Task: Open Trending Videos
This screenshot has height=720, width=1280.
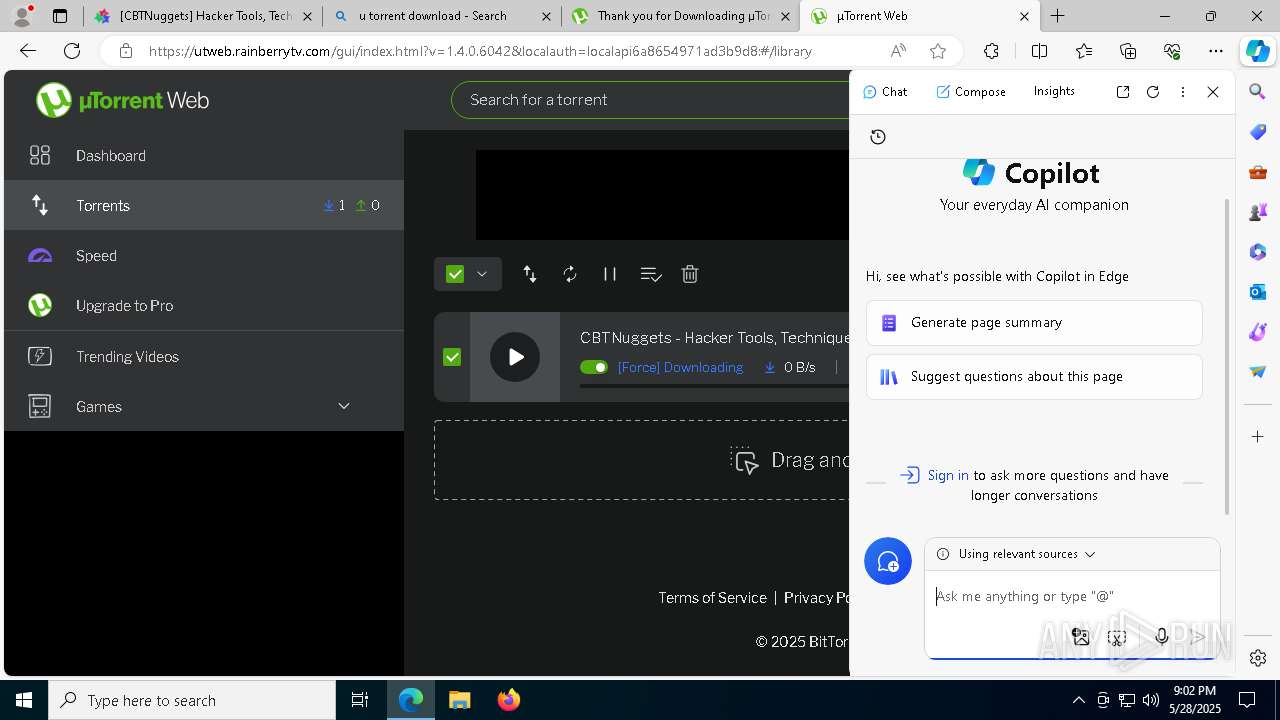Action: (x=204, y=356)
